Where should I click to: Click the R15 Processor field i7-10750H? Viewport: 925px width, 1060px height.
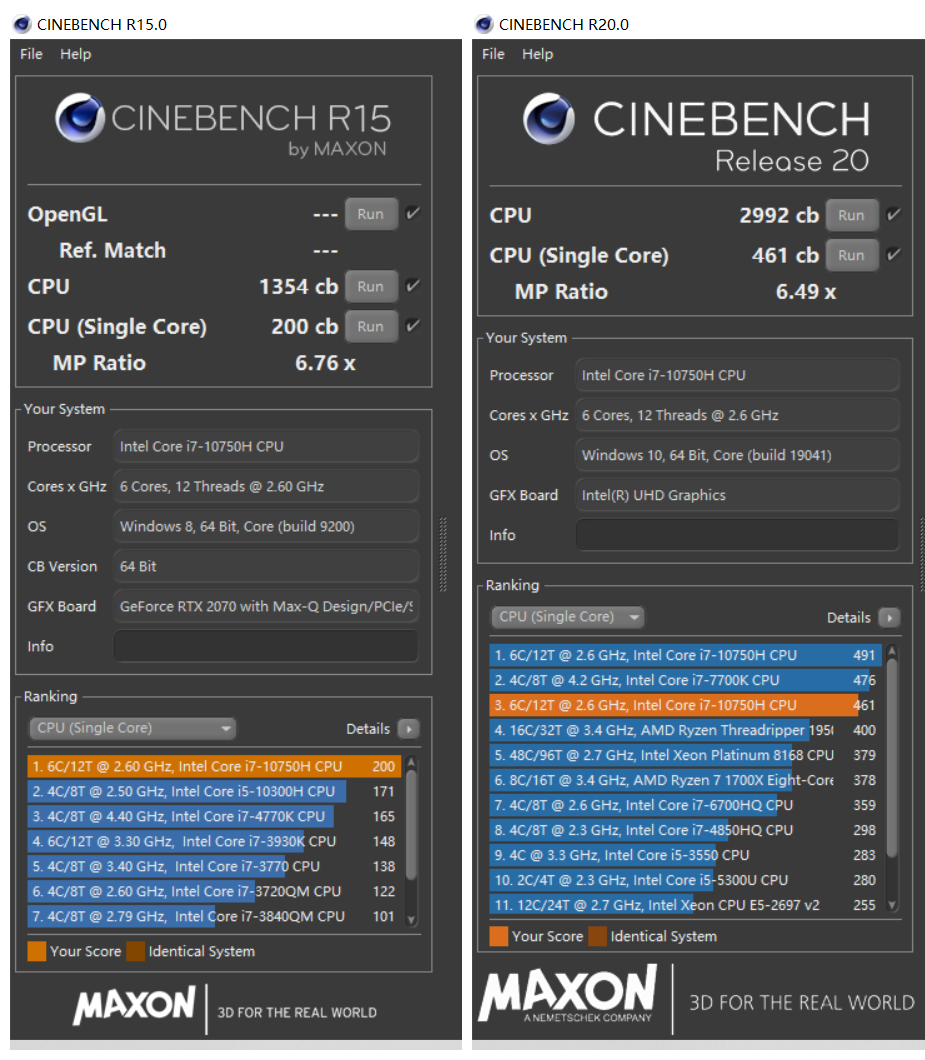pyautogui.click(x=266, y=446)
